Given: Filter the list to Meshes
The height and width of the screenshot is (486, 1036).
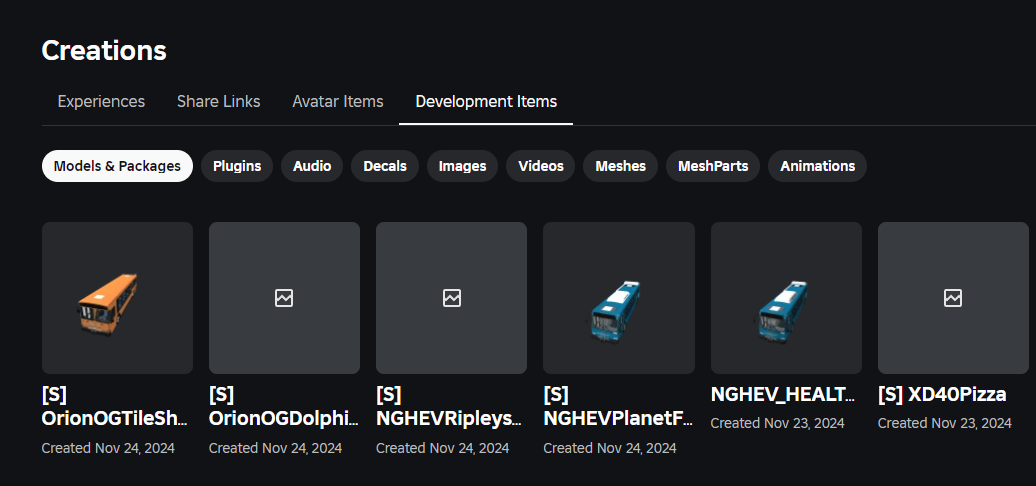Looking at the screenshot, I should pos(620,166).
